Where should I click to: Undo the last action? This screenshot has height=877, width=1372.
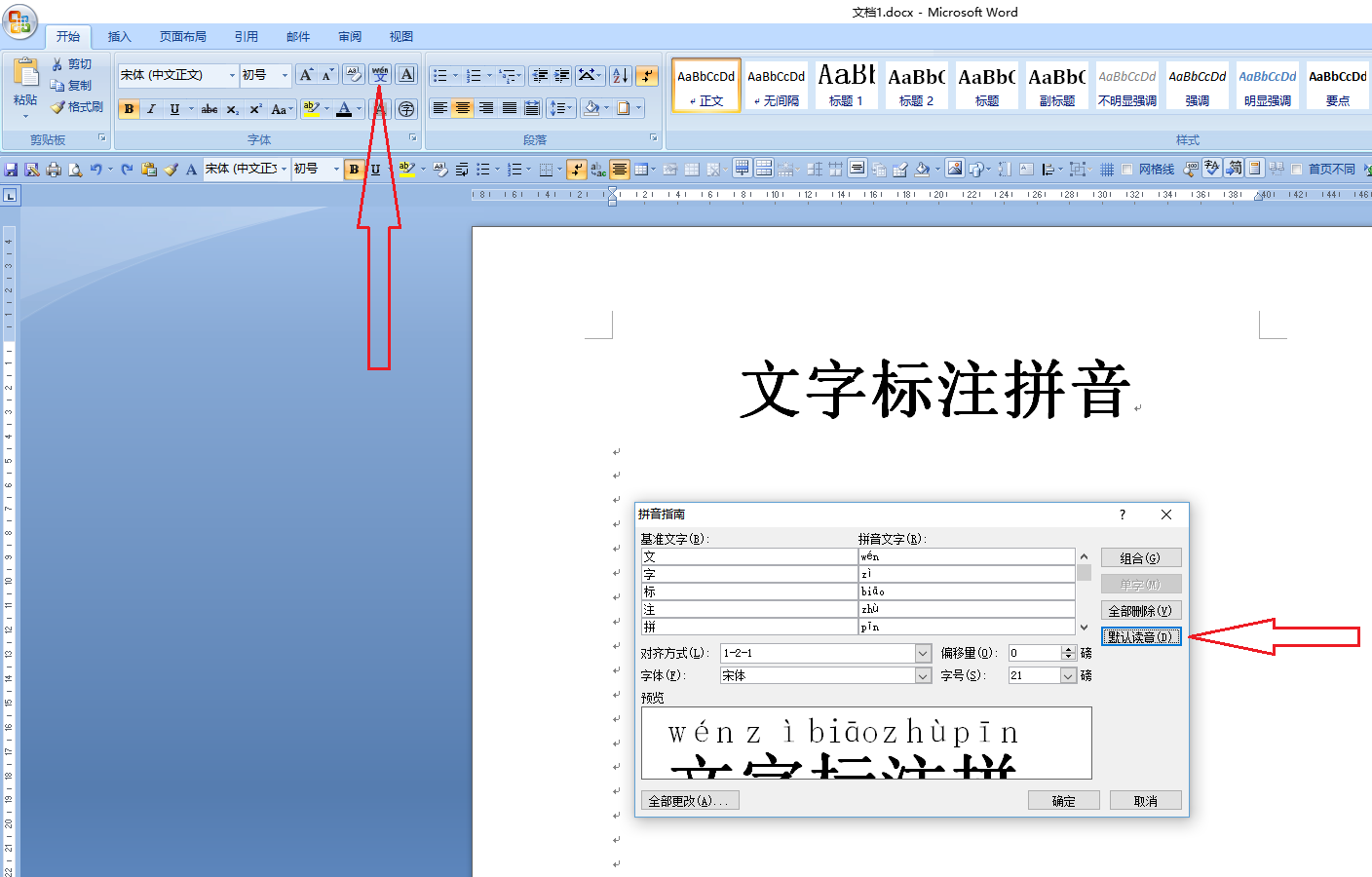point(95,170)
